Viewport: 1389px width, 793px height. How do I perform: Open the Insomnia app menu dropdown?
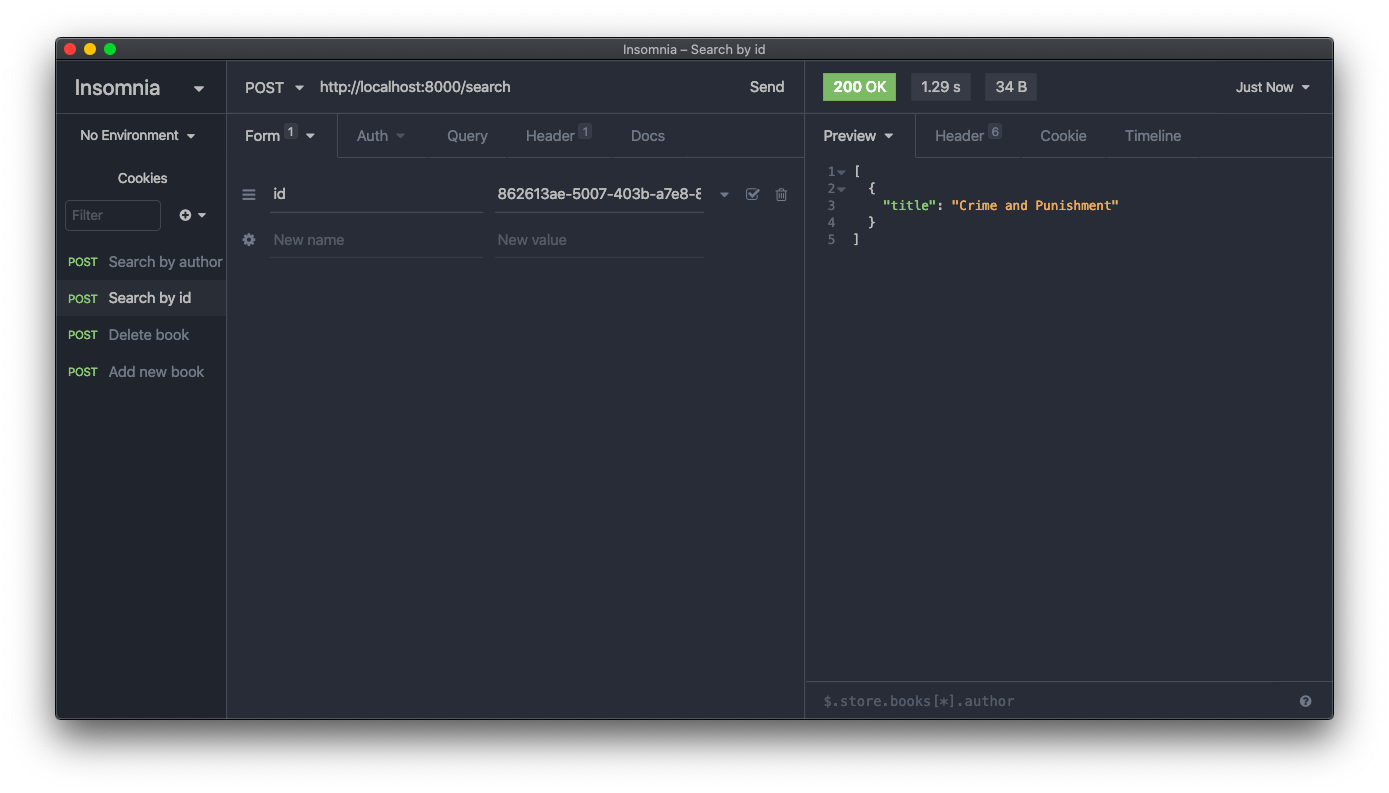[x=199, y=89]
